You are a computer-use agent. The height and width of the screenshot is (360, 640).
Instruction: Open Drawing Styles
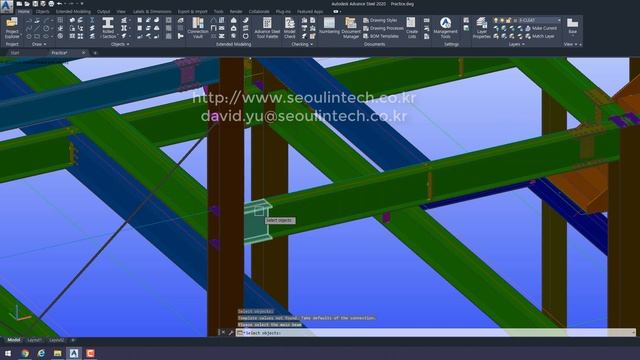pos(380,20)
